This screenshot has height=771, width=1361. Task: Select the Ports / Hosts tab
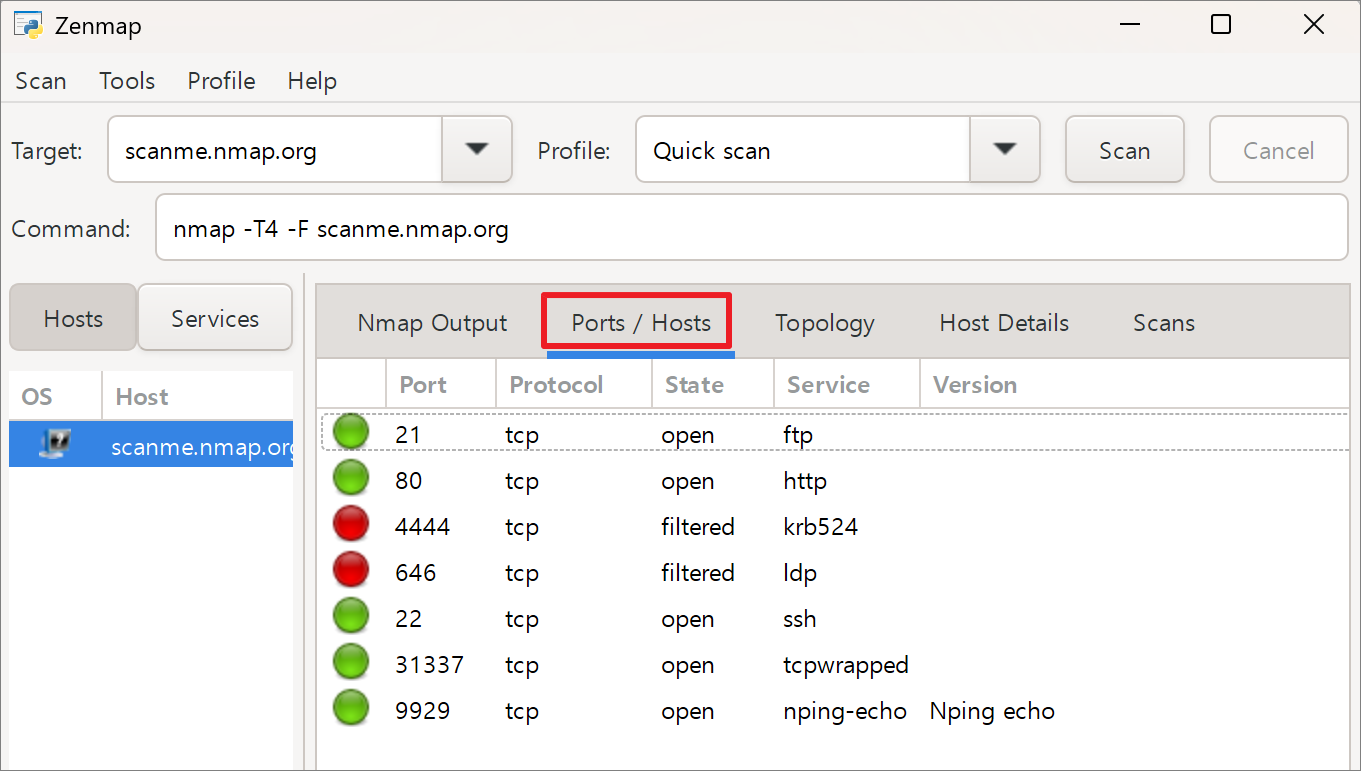641,323
